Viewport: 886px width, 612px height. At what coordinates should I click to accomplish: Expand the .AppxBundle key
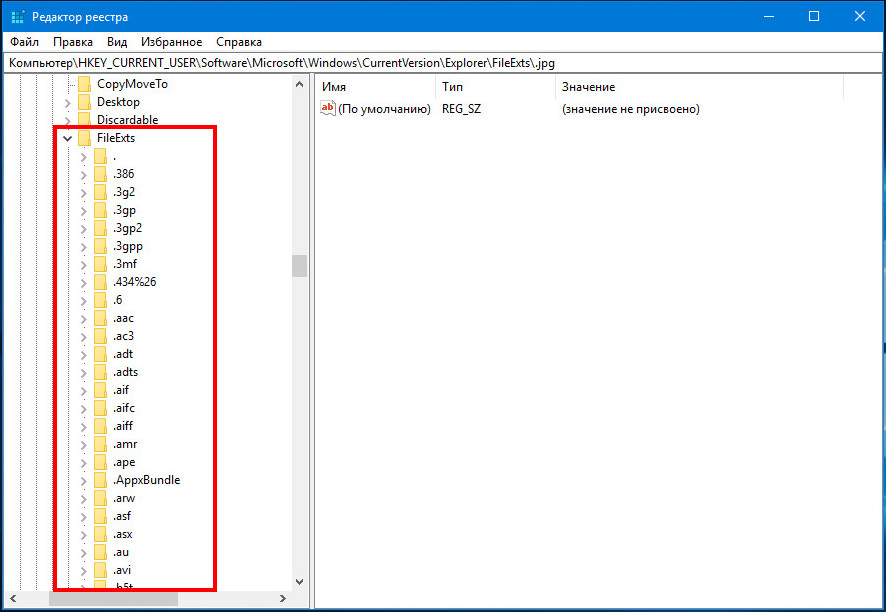click(x=84, y=480)
